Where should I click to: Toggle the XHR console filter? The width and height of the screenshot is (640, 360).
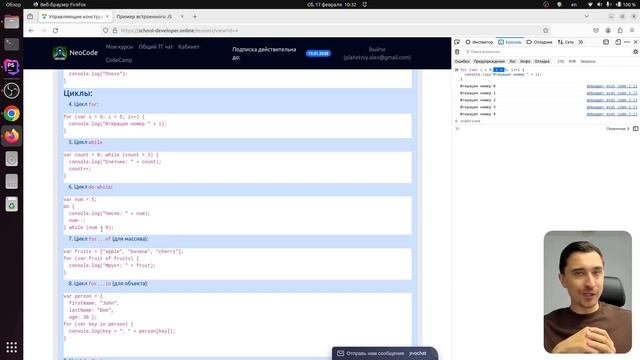[572, 61]
